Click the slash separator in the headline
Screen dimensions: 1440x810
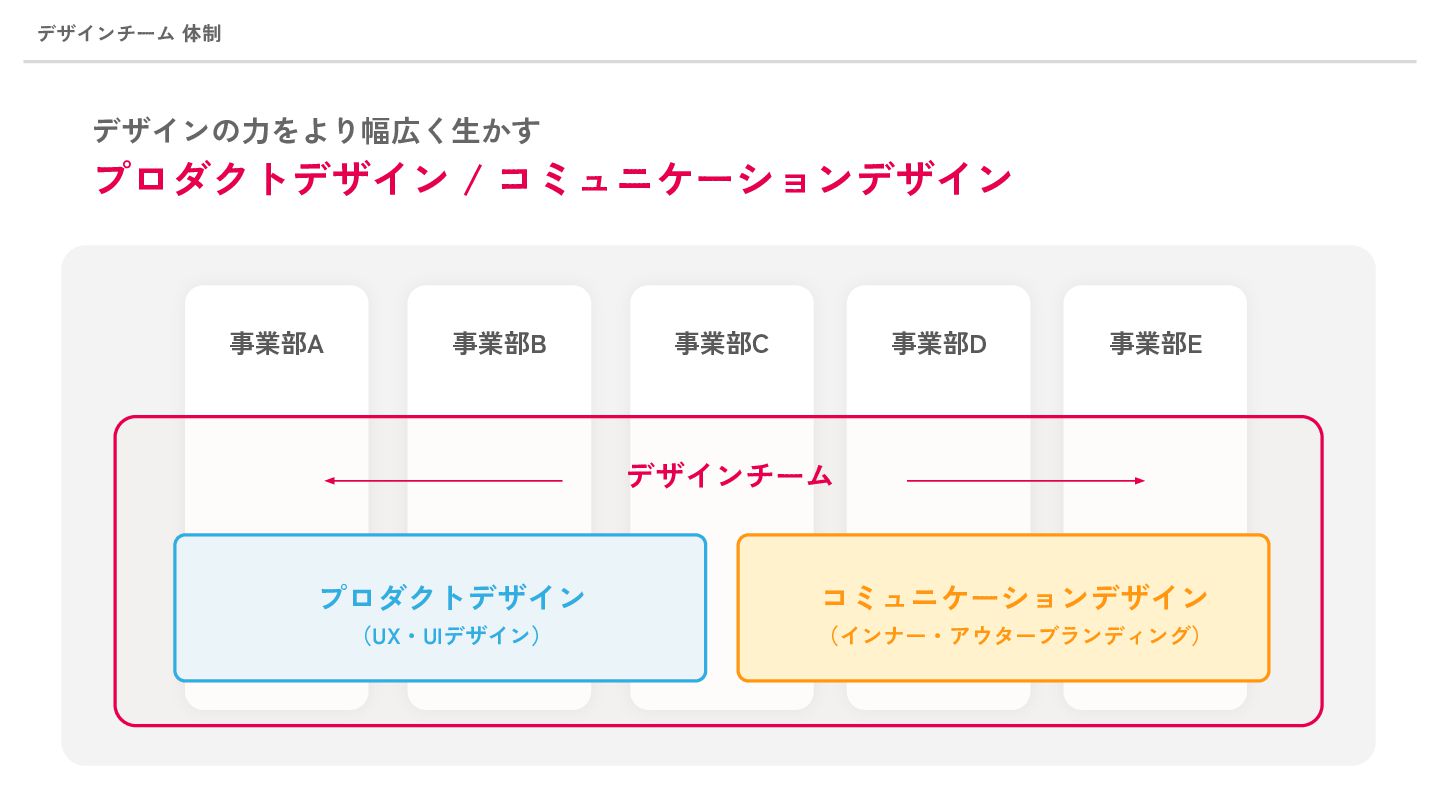[475, 180]
